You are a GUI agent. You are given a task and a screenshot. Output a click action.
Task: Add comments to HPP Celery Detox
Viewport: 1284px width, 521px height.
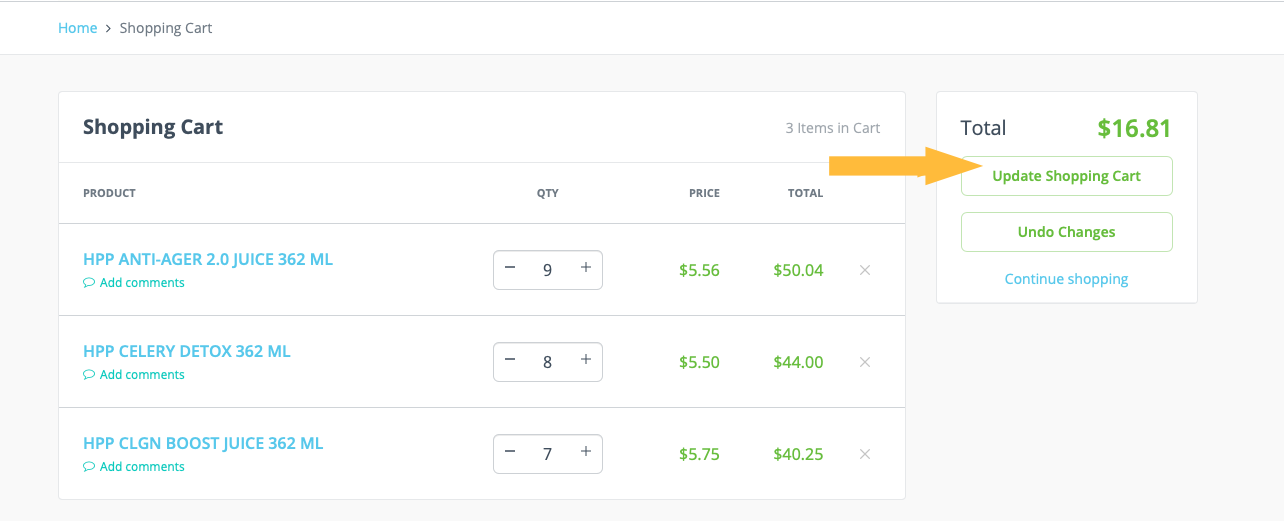tap(141, 375)
